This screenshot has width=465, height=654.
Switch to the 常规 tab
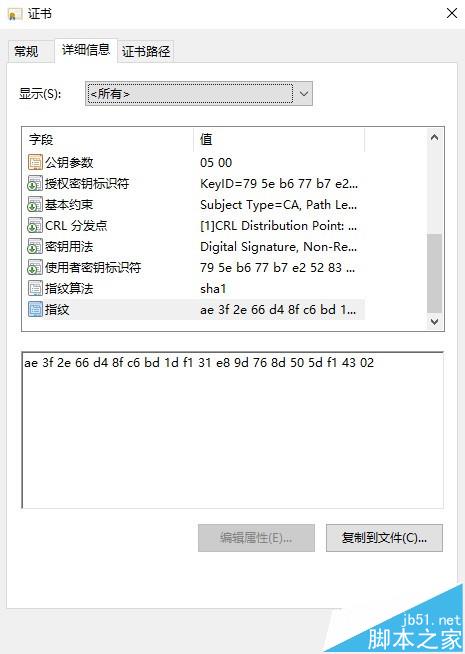(26, 51)
